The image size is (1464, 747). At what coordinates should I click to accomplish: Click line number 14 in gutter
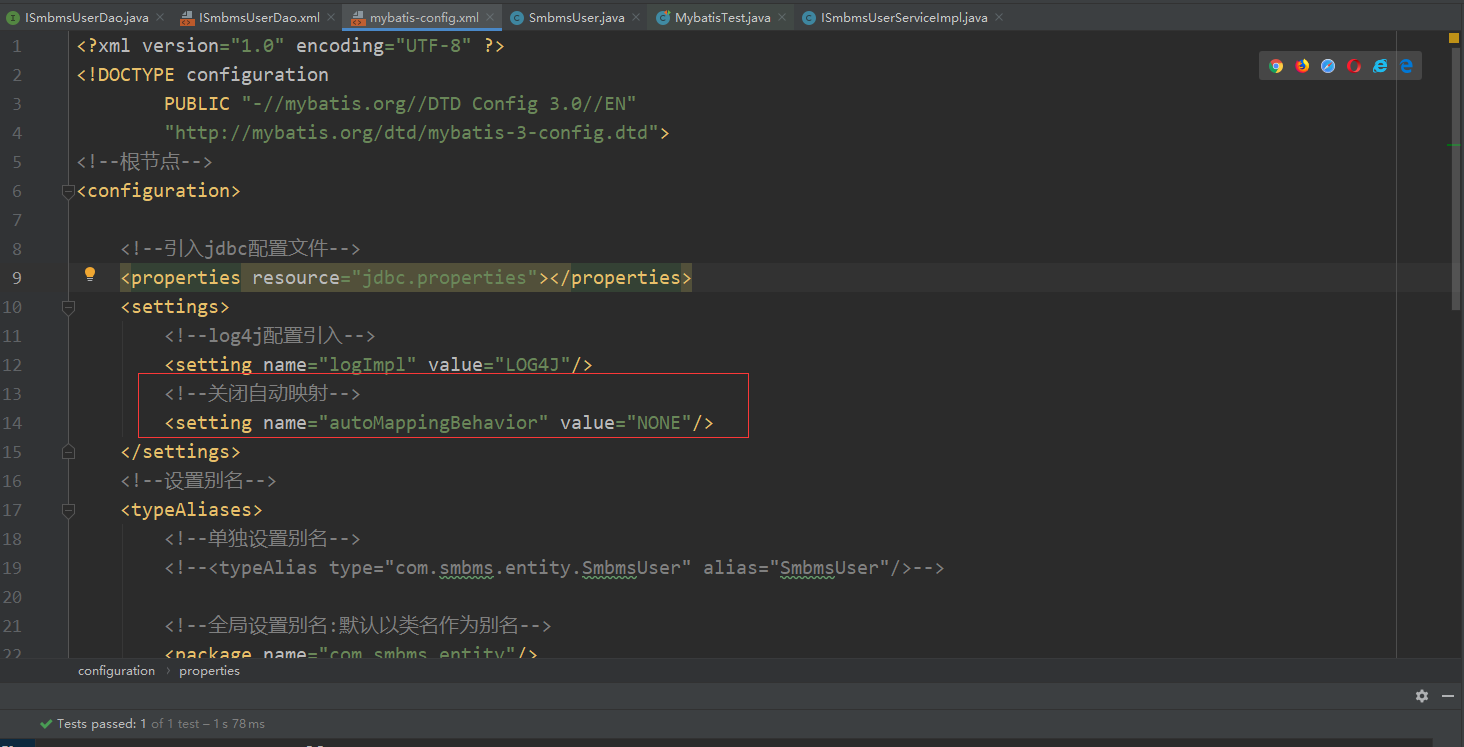[x=11, y=423]
